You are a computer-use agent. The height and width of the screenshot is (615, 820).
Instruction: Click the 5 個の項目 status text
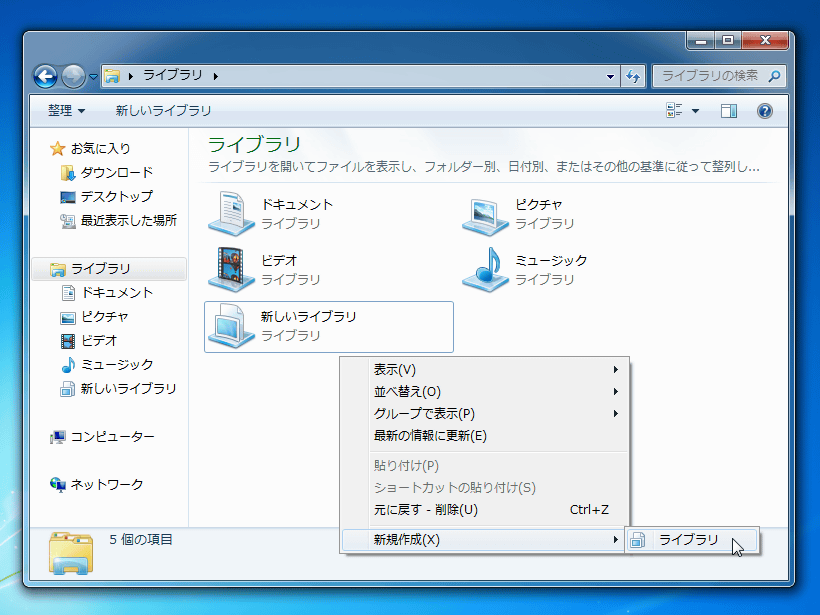141,540
